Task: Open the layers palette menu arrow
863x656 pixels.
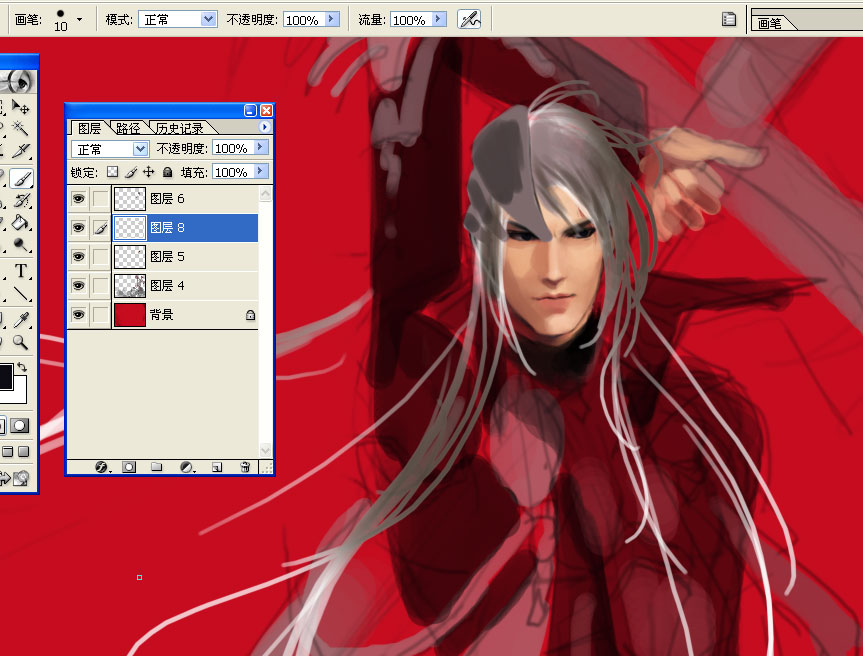Action: (x=265, y=127)
